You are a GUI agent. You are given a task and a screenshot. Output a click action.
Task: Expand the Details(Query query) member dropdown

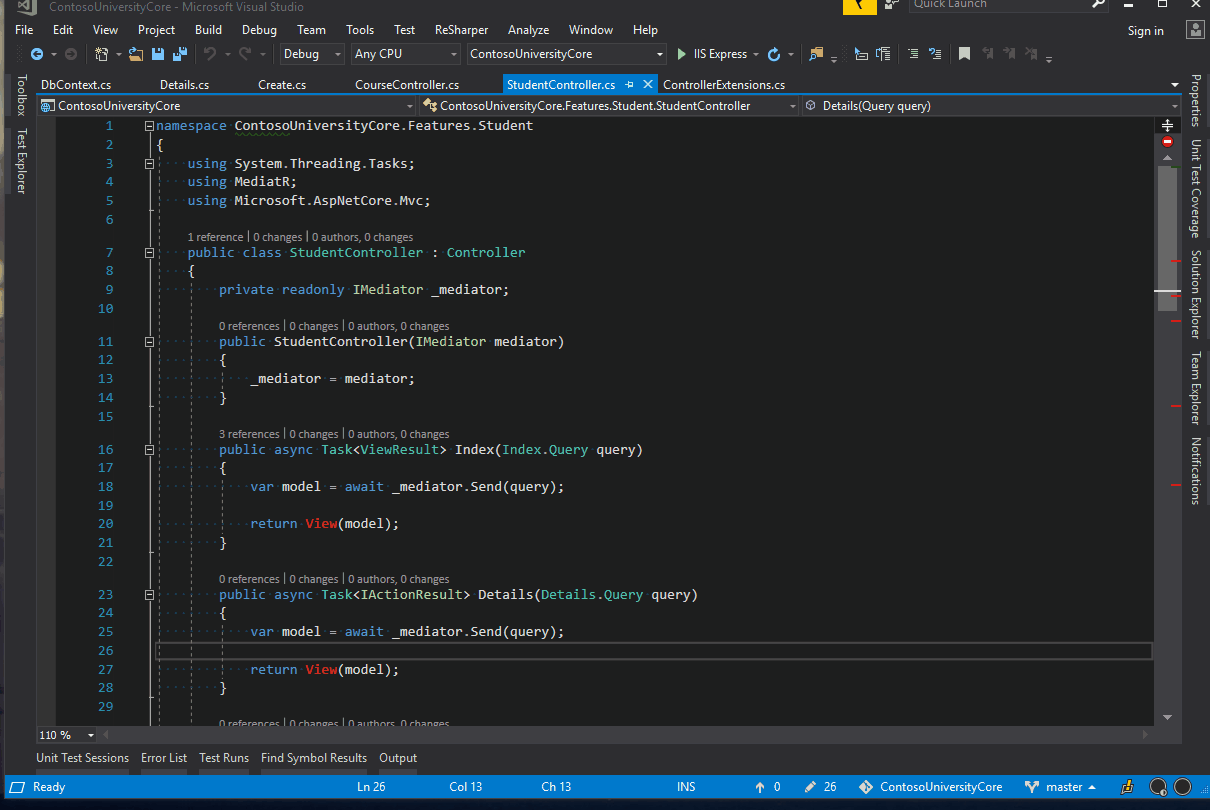coord(1174,106)
